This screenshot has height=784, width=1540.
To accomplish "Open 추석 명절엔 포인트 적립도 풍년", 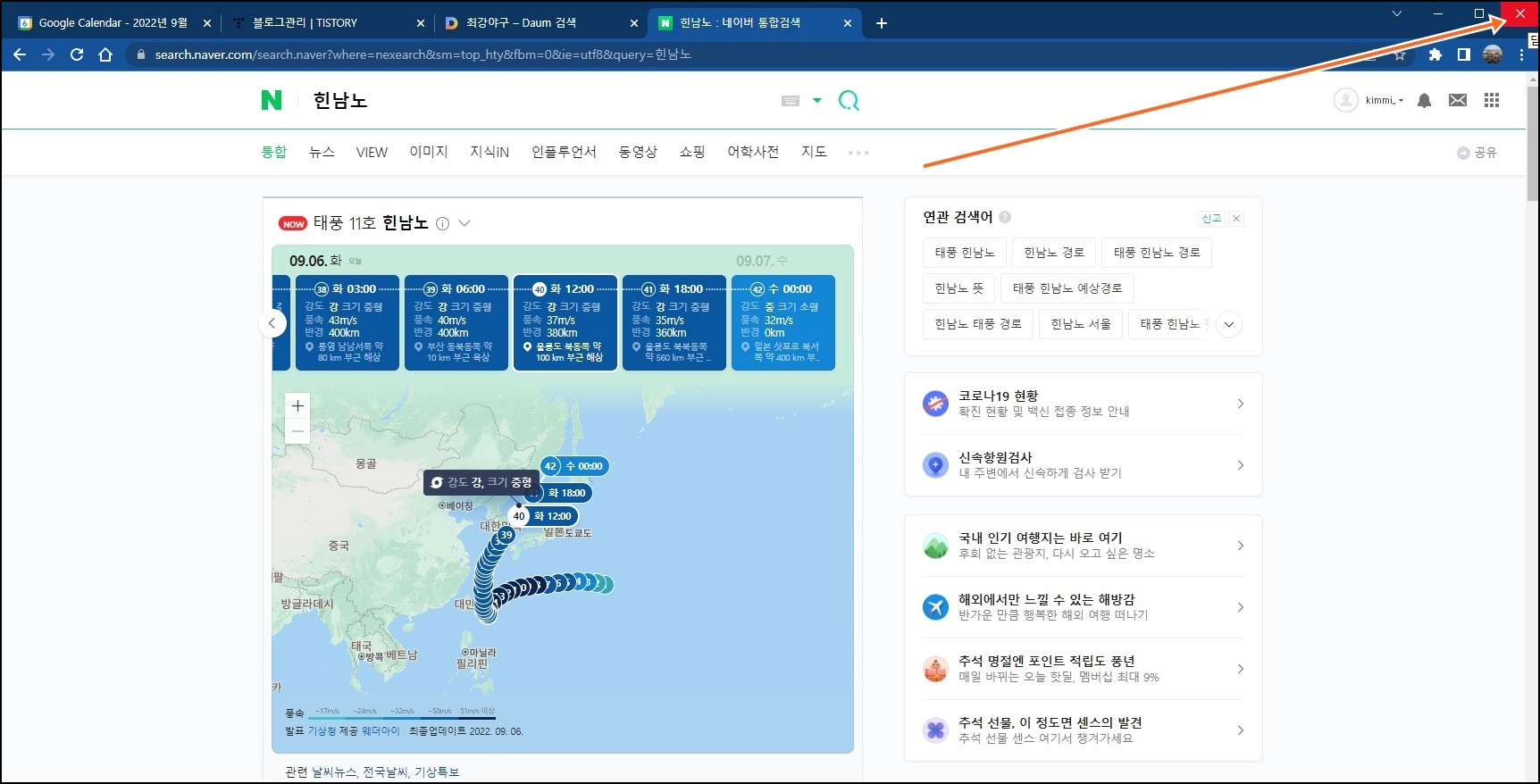I will (x=1084, y=669).
